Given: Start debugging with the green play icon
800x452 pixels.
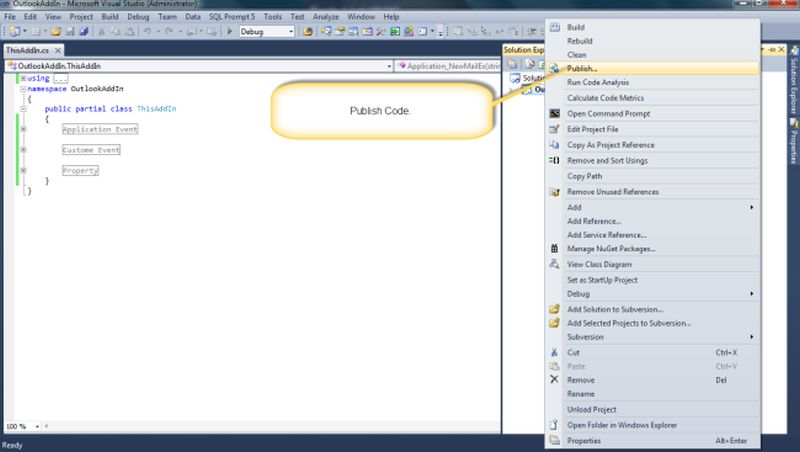Looking at the screenshot, I should [230, 32].
